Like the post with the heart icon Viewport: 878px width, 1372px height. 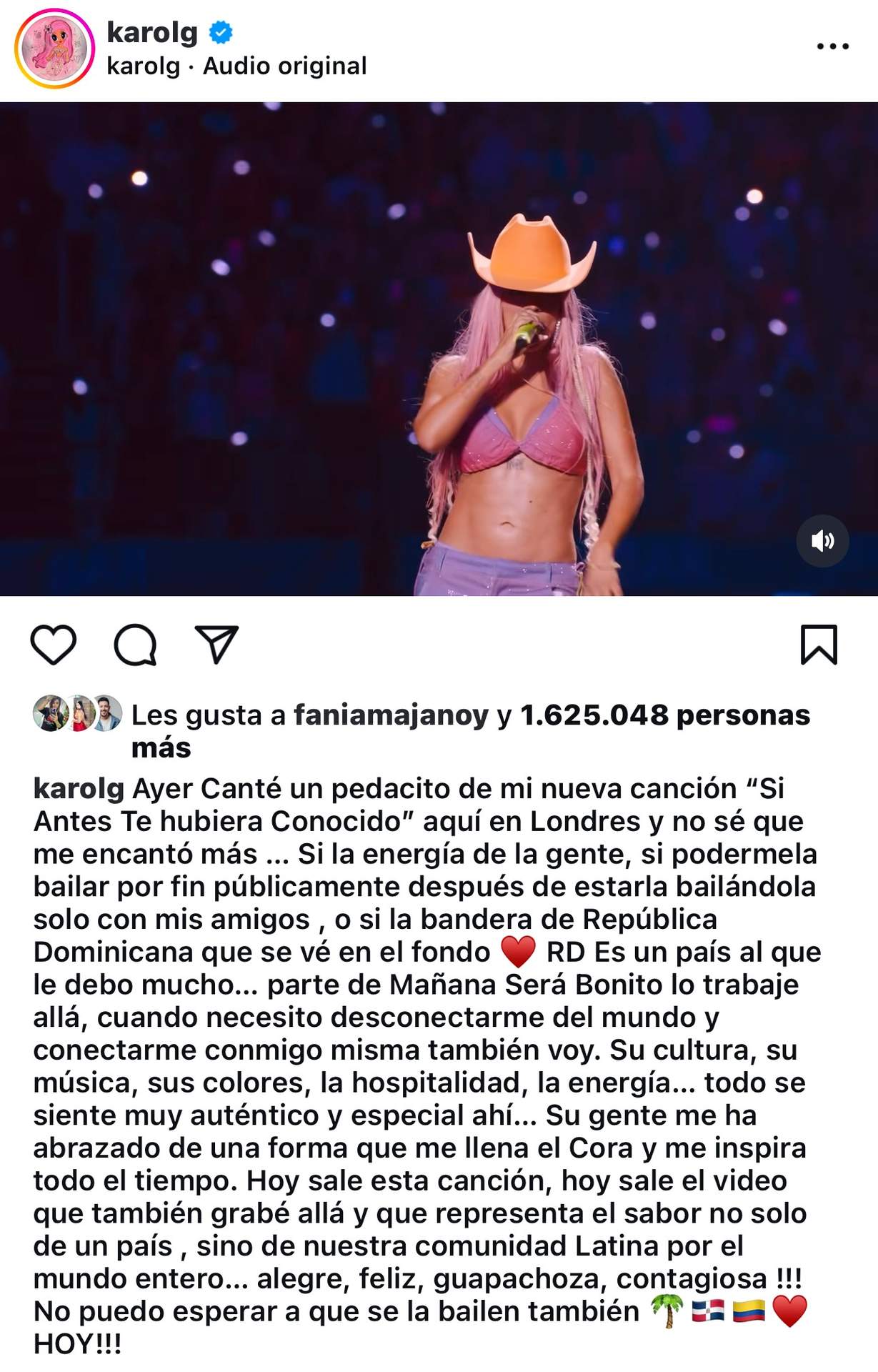point(54,645)
